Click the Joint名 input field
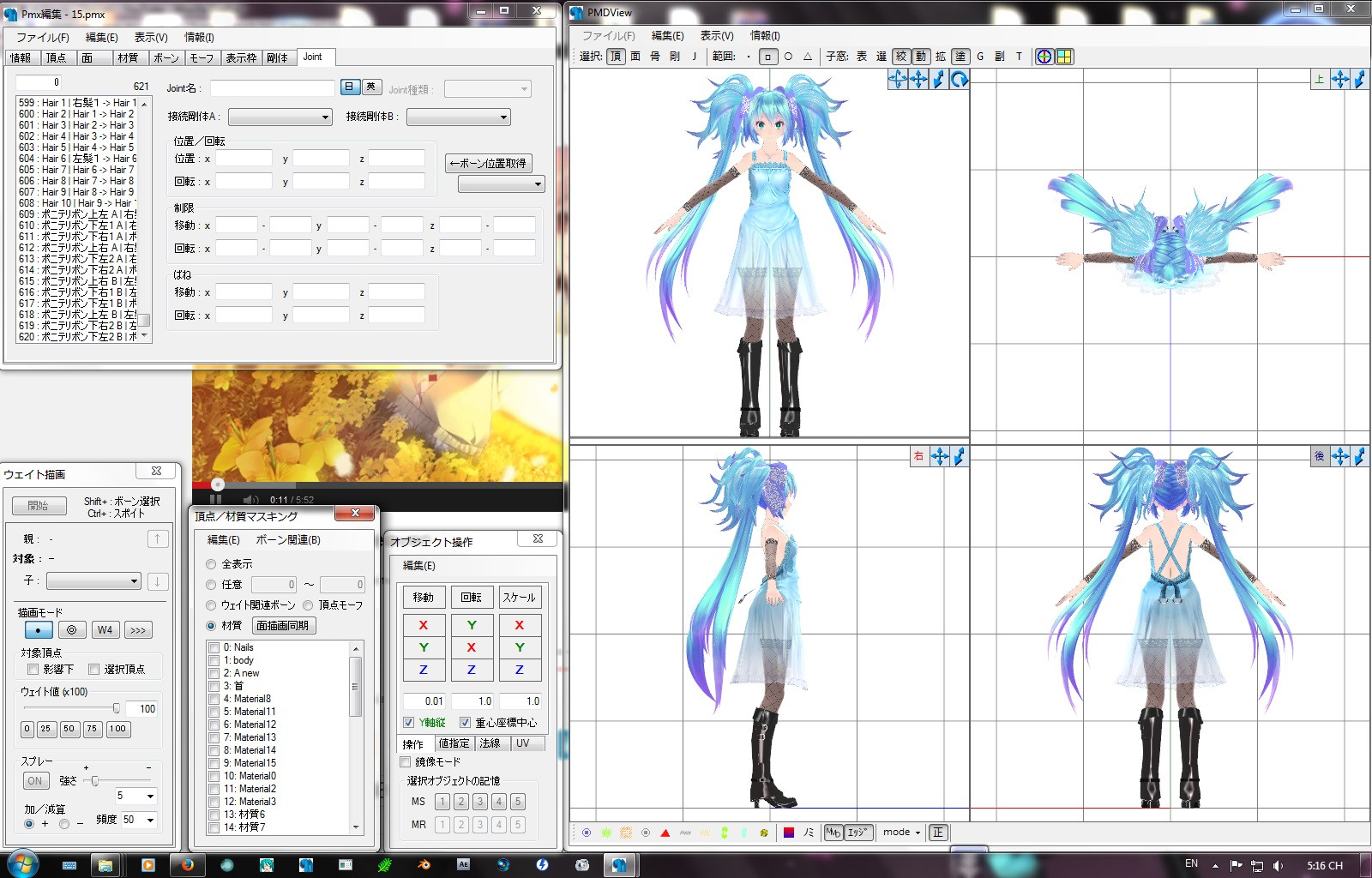 [273, 88]
